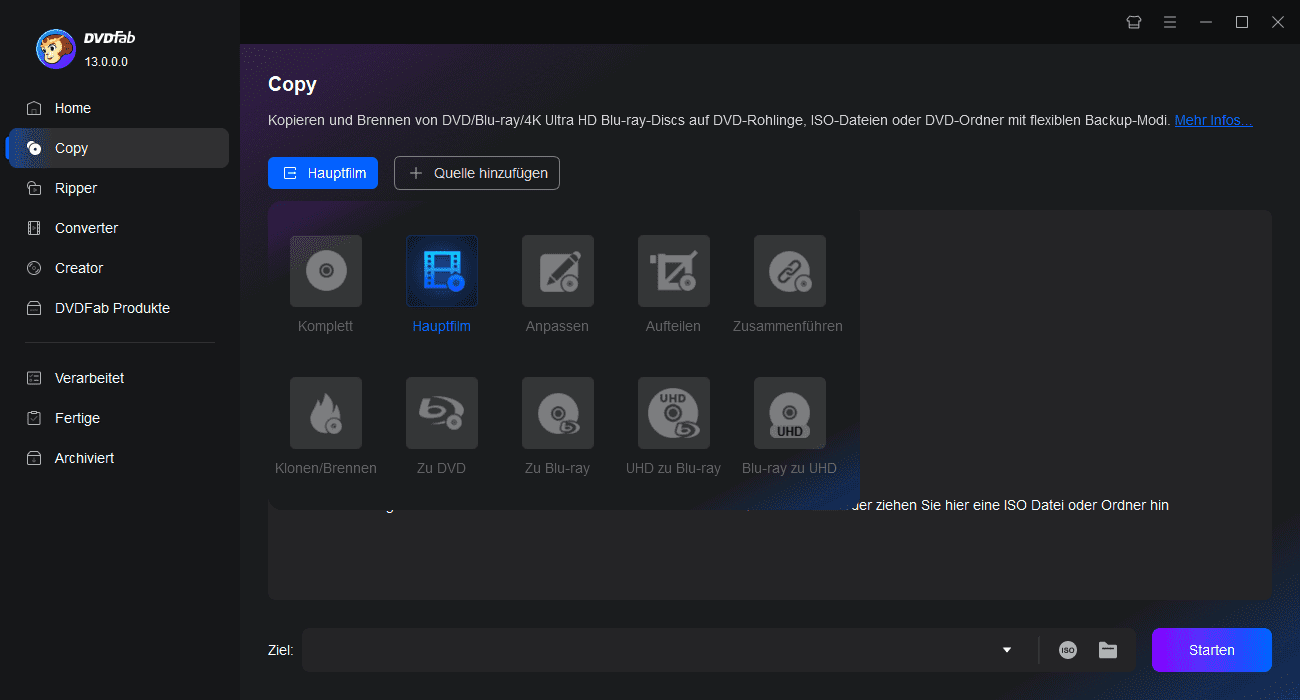Open the Ziel destination dropdown arrow
1300x700 pixels.
pos(1007,651)
